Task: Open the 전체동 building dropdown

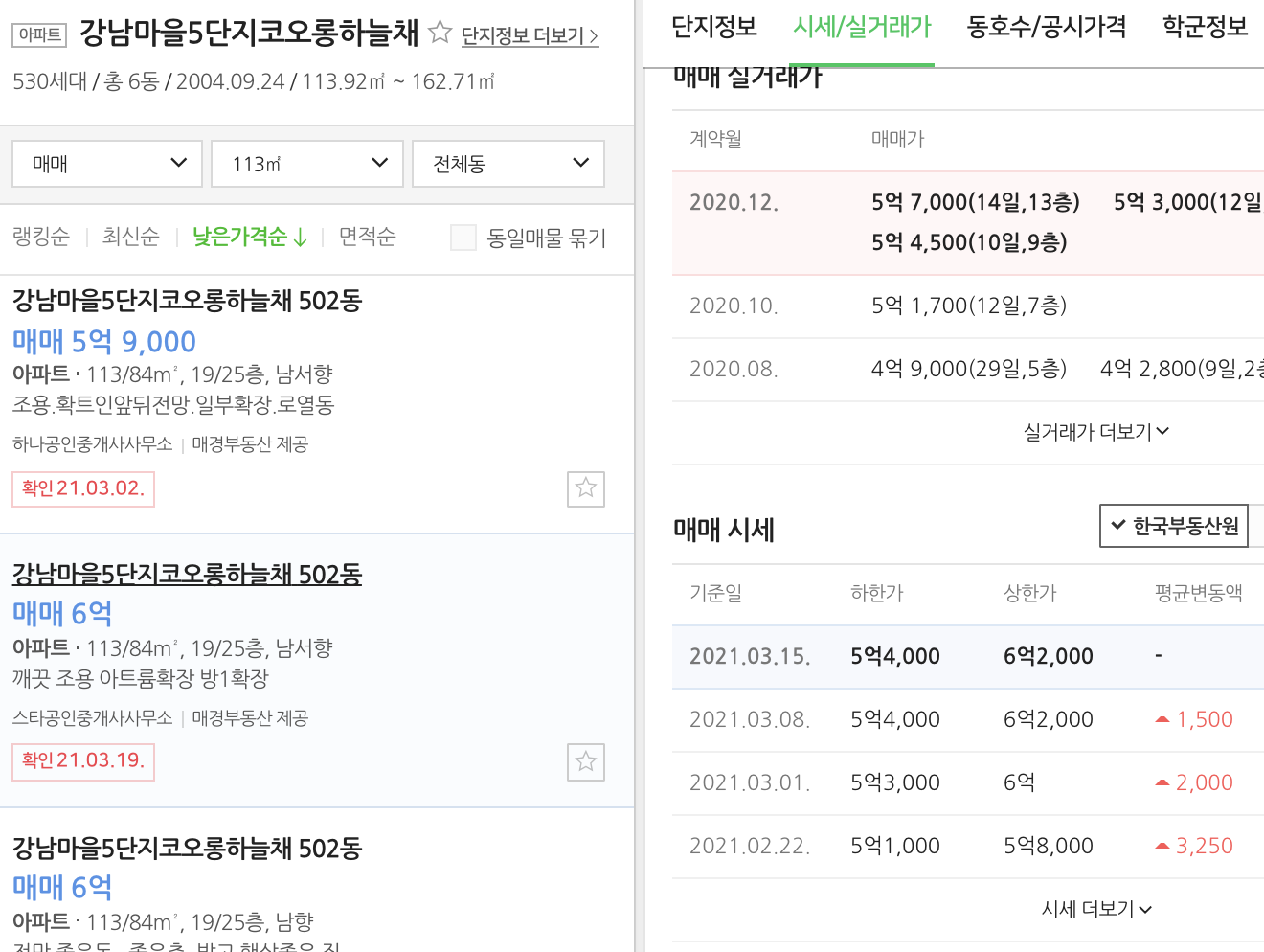Action: coord(508,164)
